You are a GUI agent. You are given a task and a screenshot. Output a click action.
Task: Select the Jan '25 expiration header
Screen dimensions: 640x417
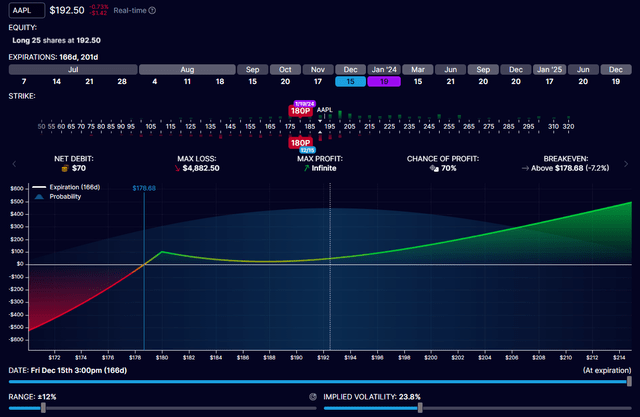(549, 69)
